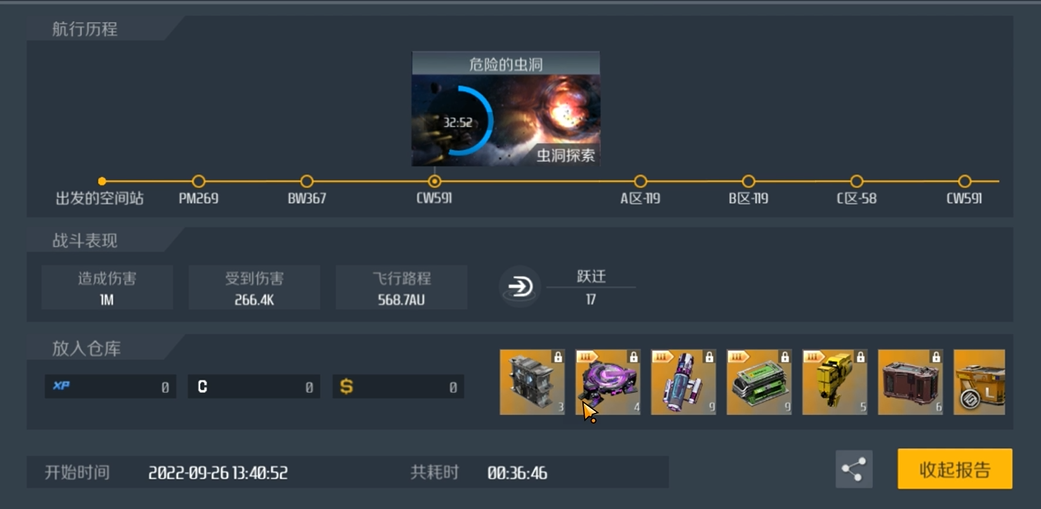Select the purple cylinder item with count 9

click(x=683, y=382)
